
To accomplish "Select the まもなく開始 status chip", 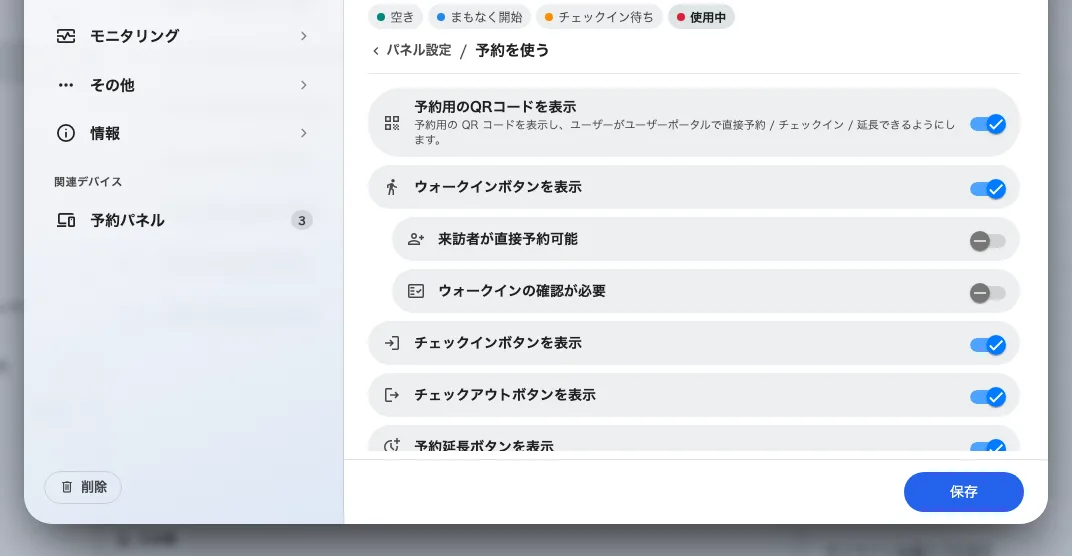I will click(479, 17).
